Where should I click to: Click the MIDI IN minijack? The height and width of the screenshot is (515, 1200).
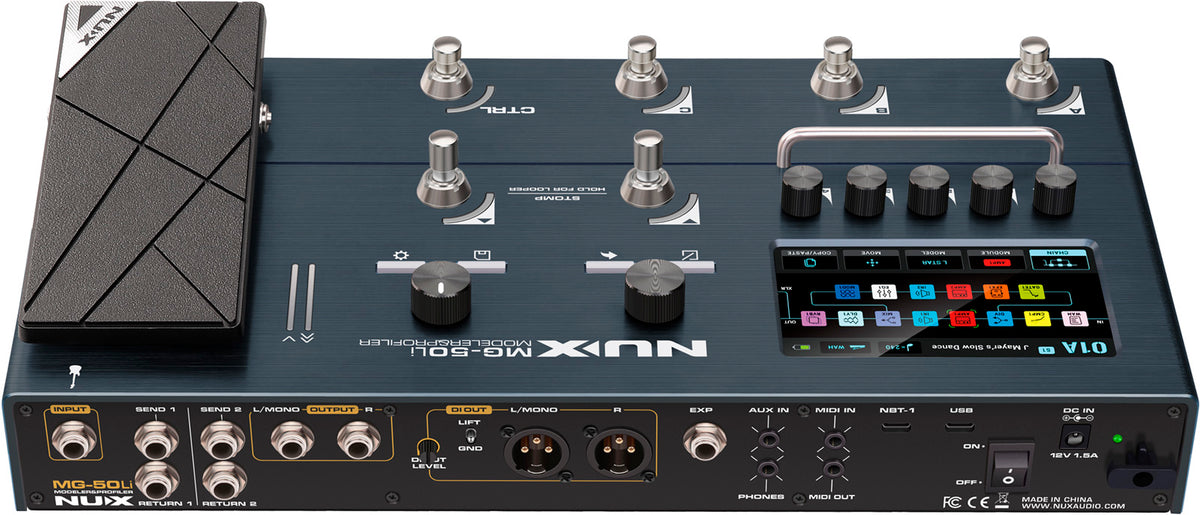835,438
